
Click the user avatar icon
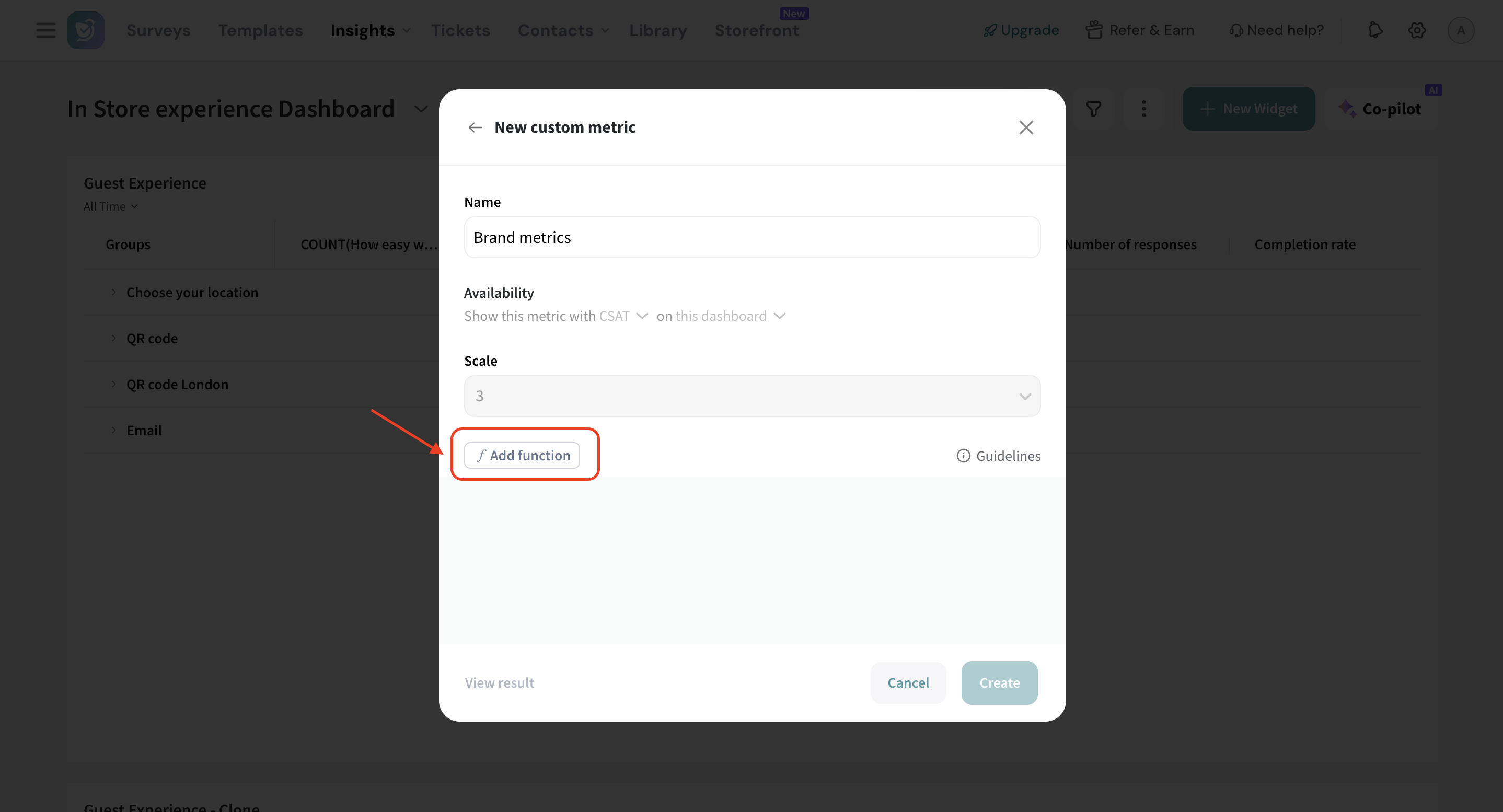coord(1460,30)
